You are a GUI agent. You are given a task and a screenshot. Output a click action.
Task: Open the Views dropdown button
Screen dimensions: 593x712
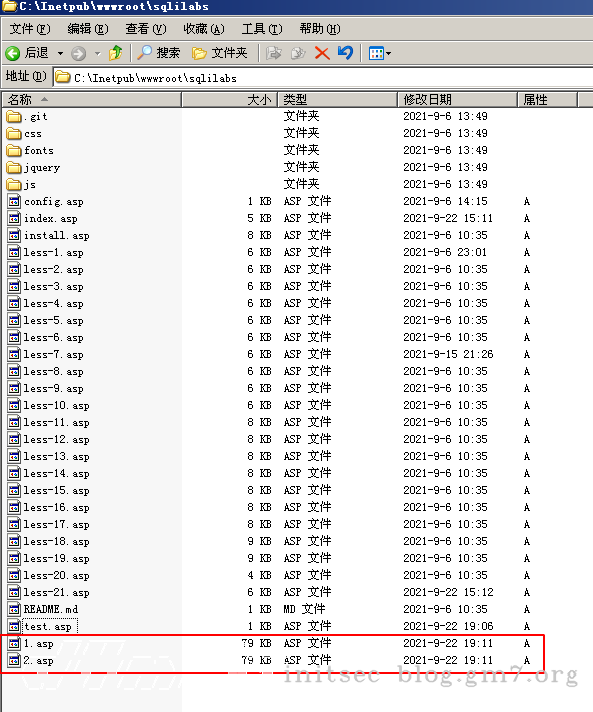click(380, 54)
